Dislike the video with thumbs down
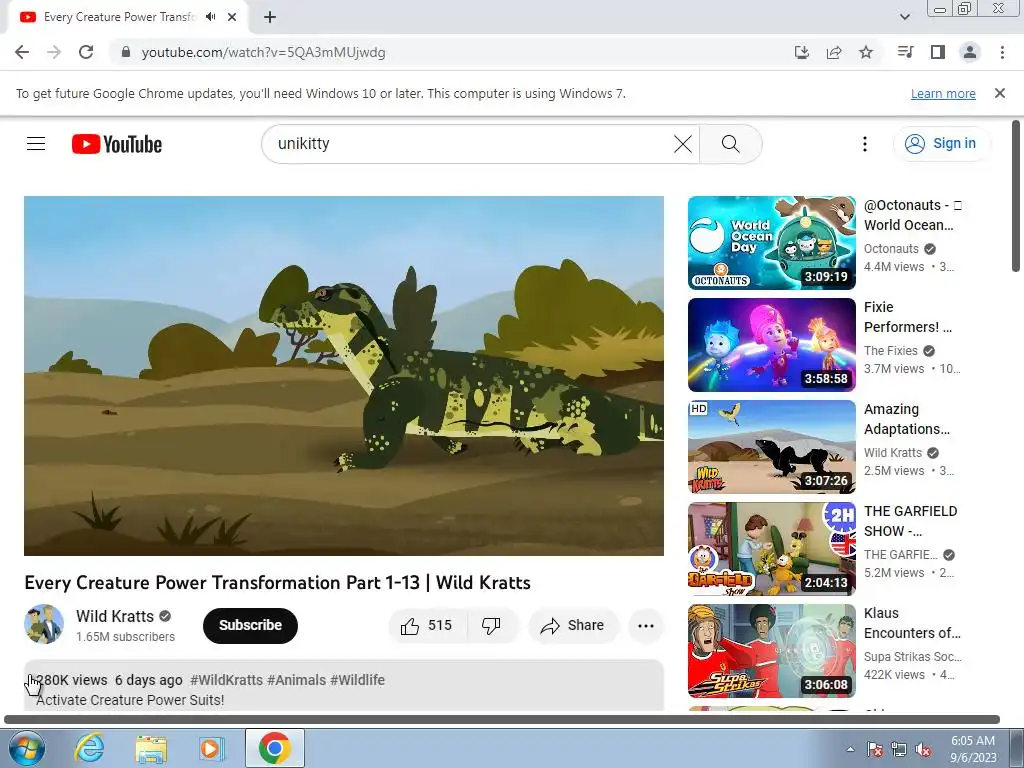Viewport: 1024px width, 768px height. pyautogui.click(x=491, y=626)
